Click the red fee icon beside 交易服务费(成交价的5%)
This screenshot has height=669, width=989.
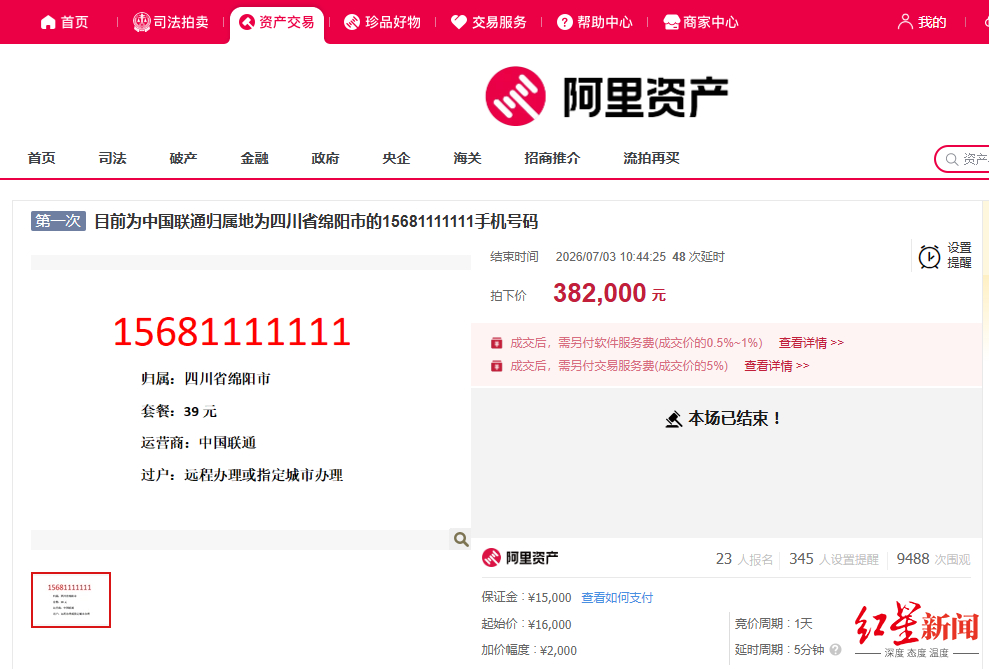497,366
